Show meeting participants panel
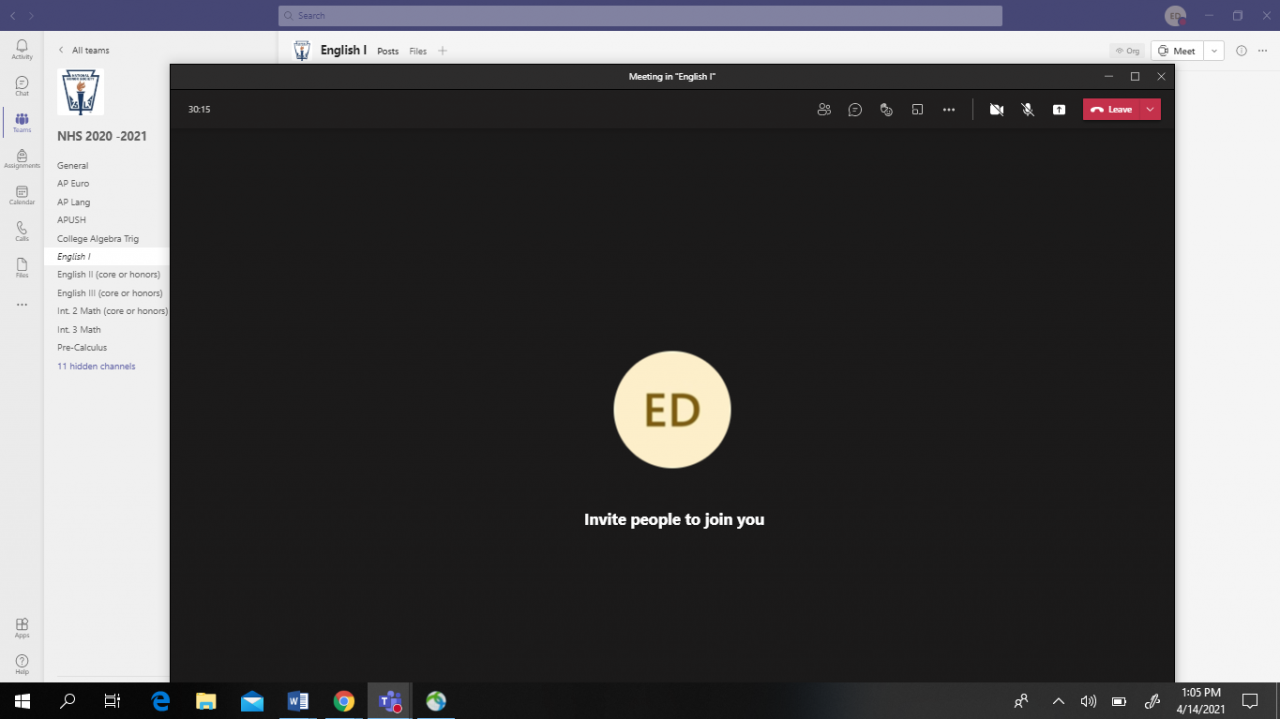 coord(824,110)
